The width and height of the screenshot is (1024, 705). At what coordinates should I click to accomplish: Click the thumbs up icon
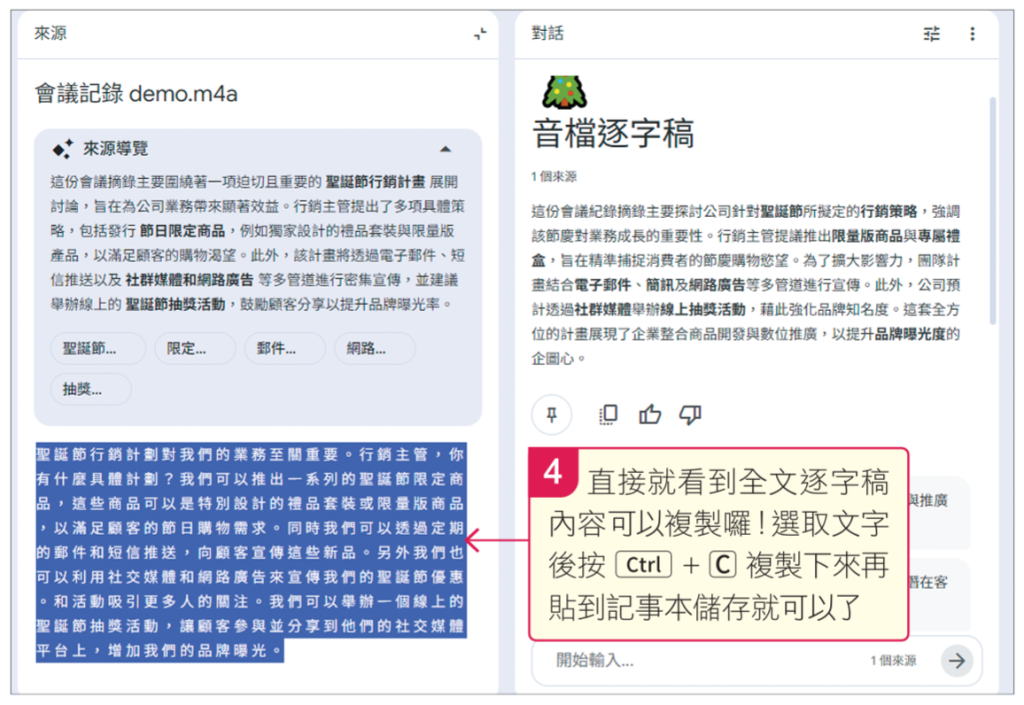tap(650, 415)
